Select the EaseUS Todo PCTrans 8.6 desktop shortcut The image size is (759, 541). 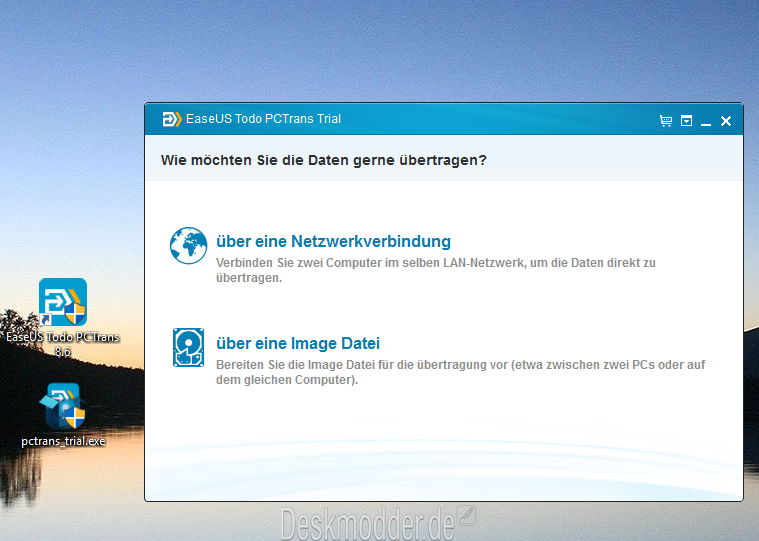(x=63, y=318)
